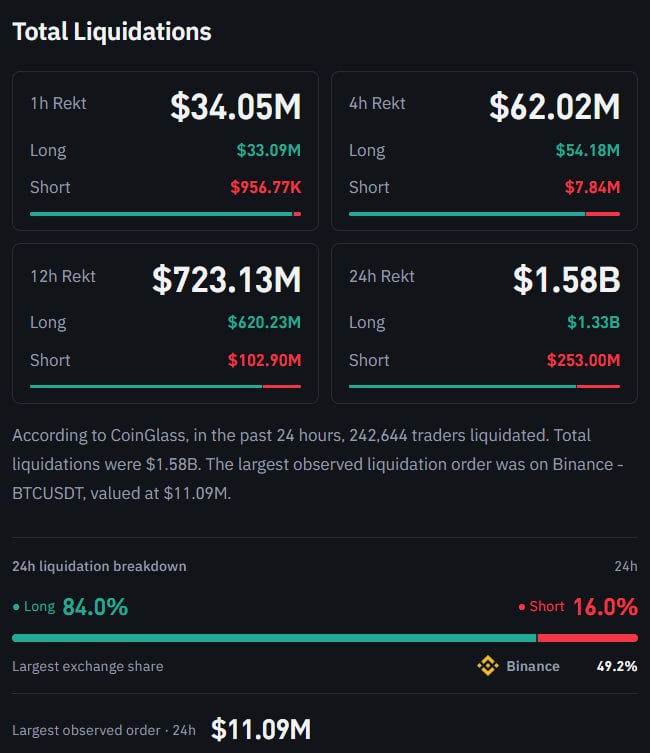
Task: Click the 4h Rekt long/short ratio bar
Action: tap(484, 214)
